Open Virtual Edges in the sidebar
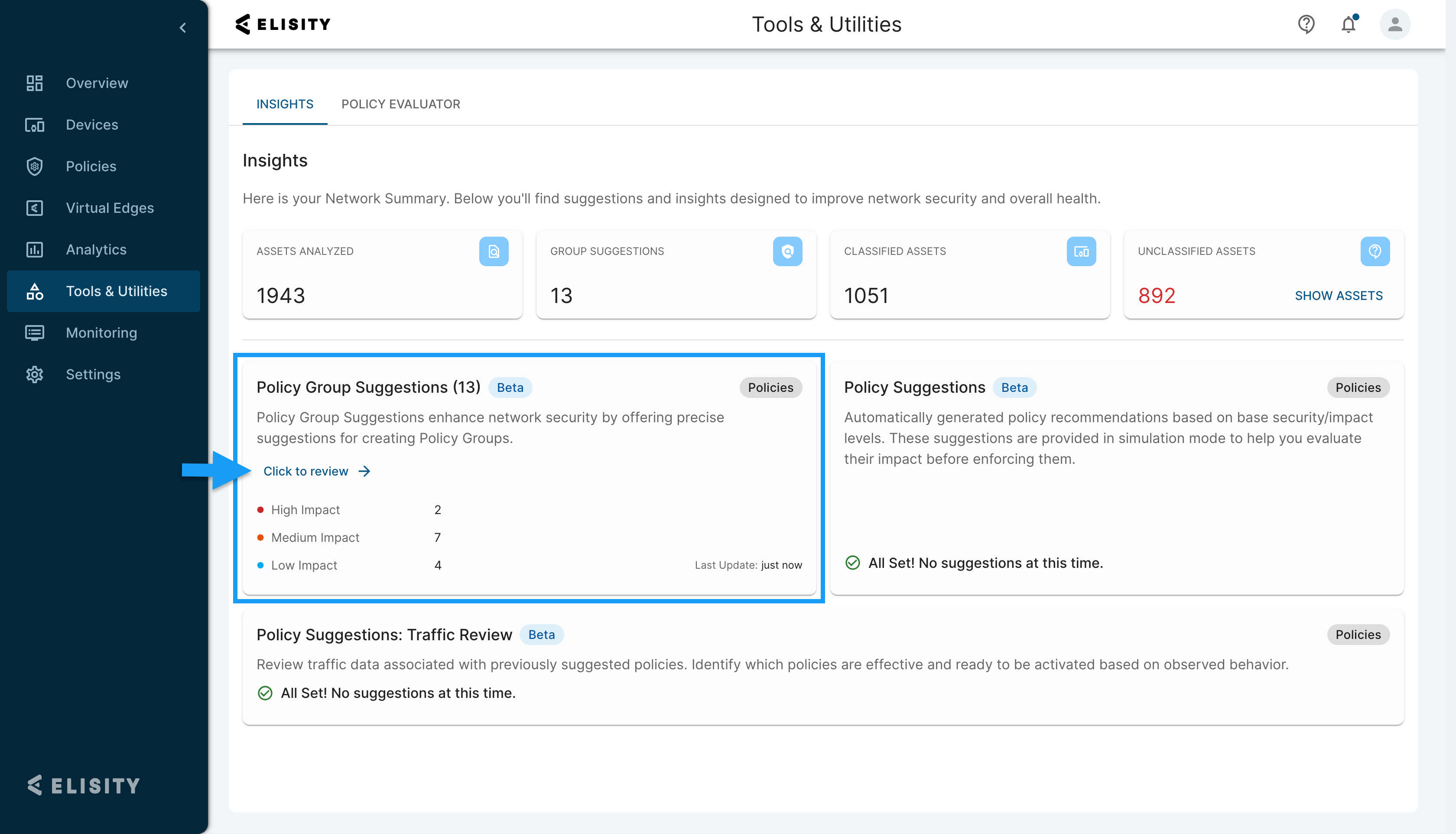This screenshot has height=834, width=1456. pyautogui.click(x=103, y=208)
